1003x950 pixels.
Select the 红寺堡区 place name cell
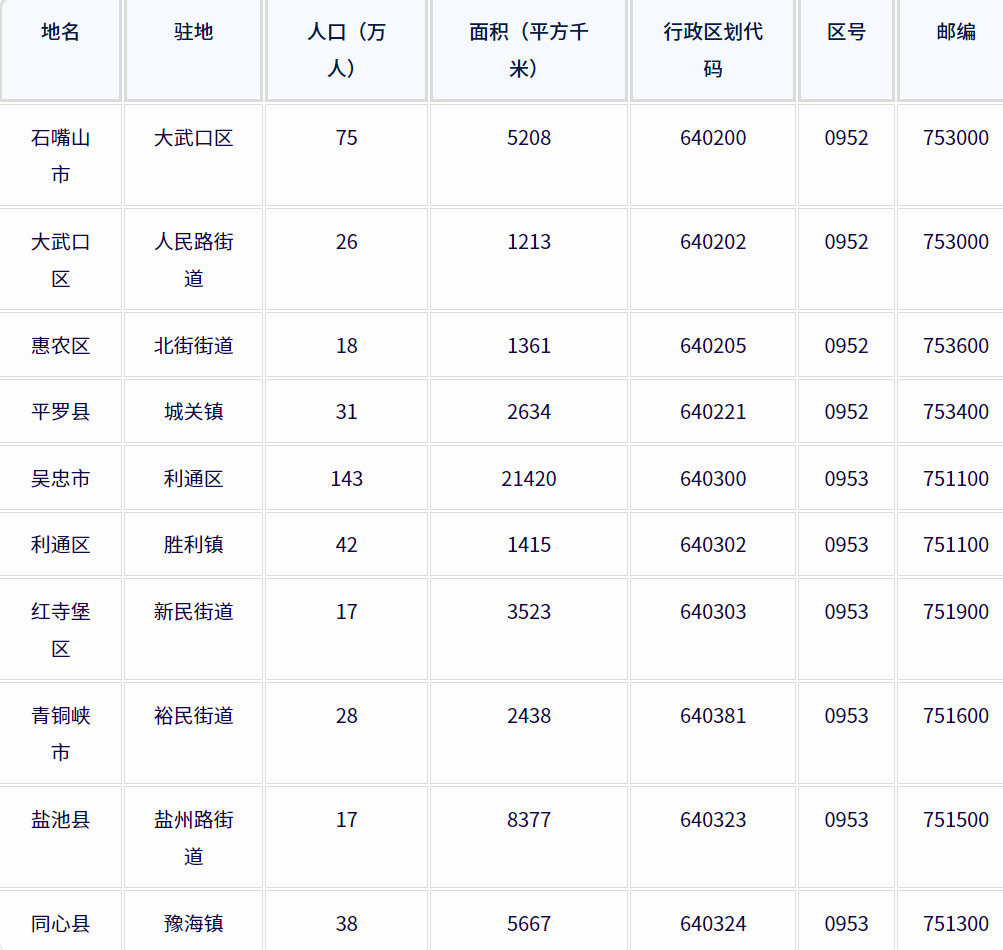(60, 629)
